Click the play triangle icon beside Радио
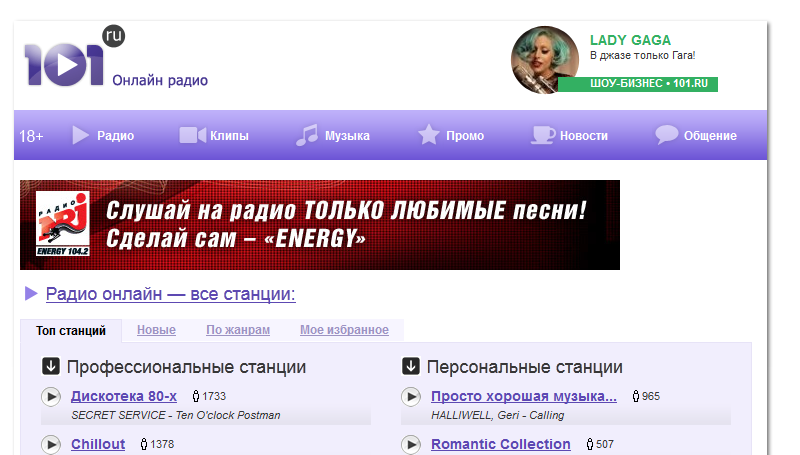The width and height of the screenshot is (800, 455). coord(80,135)
